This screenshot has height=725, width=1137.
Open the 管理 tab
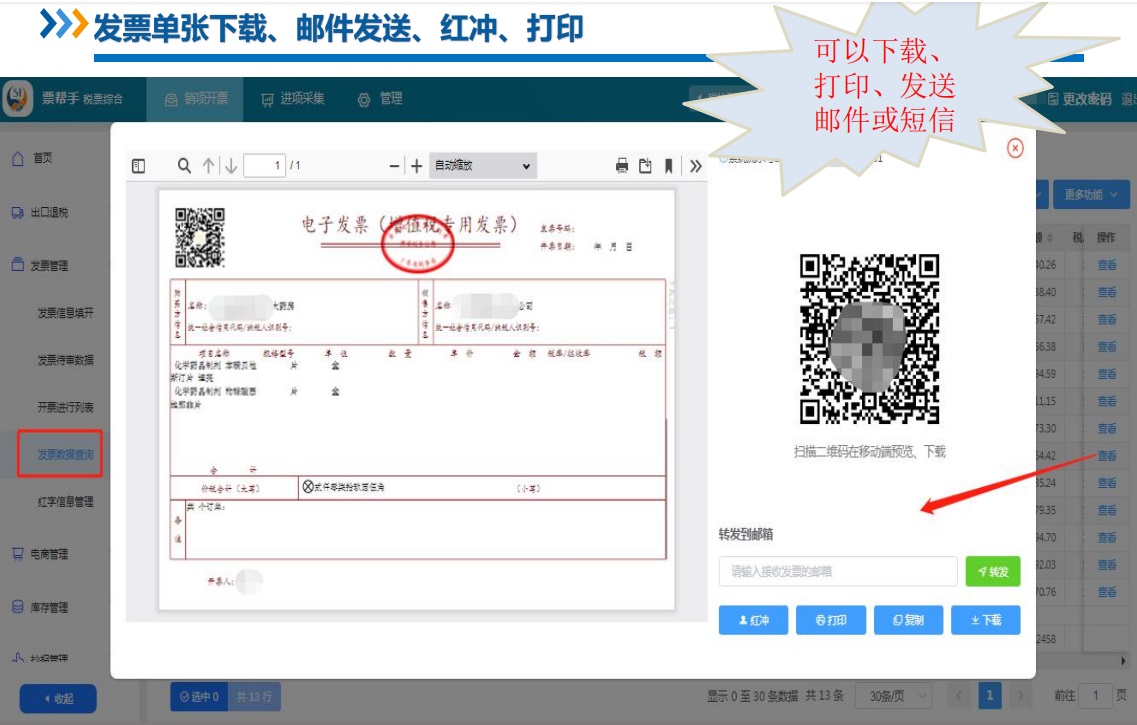(380, 99)
